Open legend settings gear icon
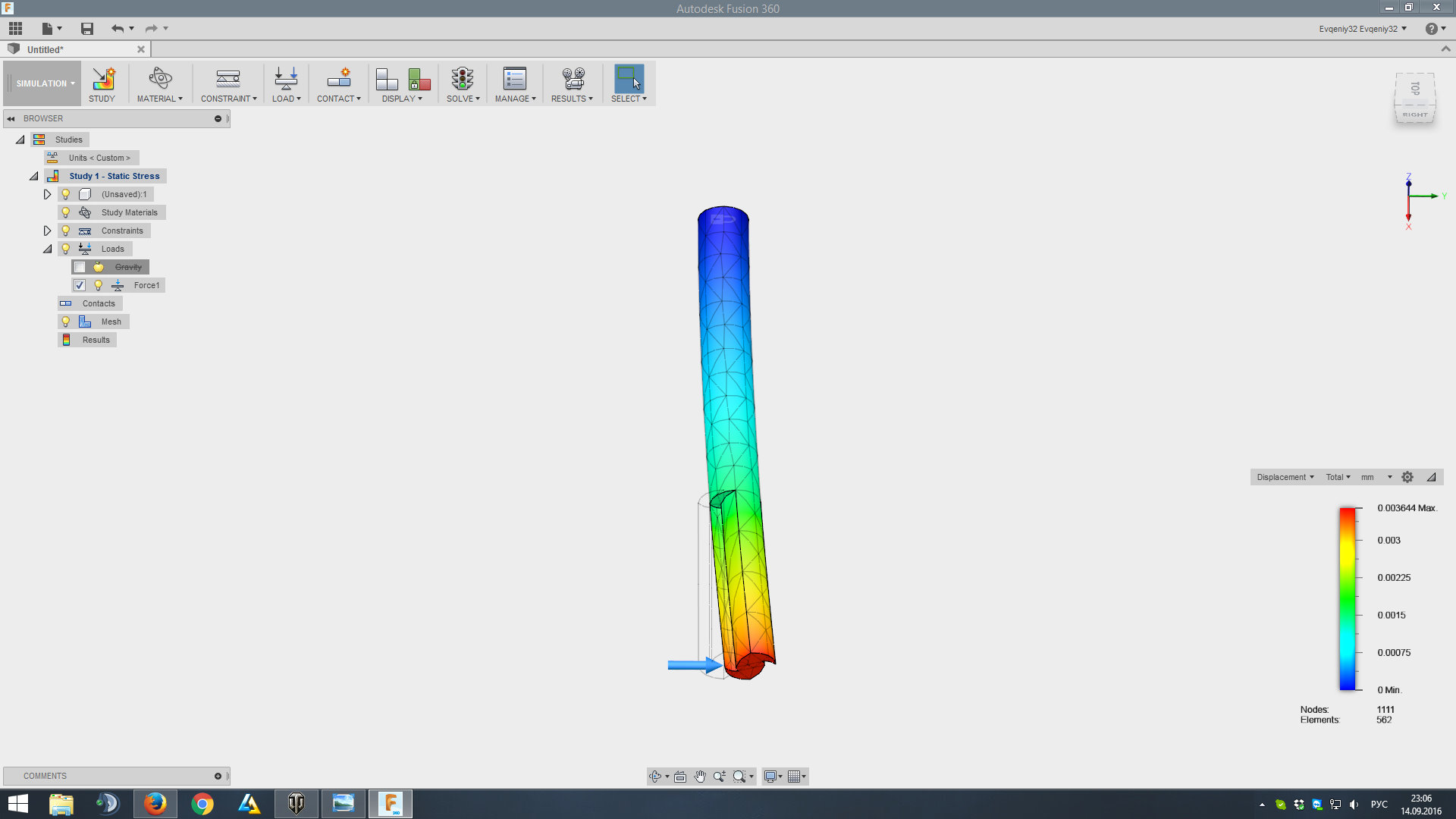The height and width of the screenshot is (819, 1456). point(1407,477)
